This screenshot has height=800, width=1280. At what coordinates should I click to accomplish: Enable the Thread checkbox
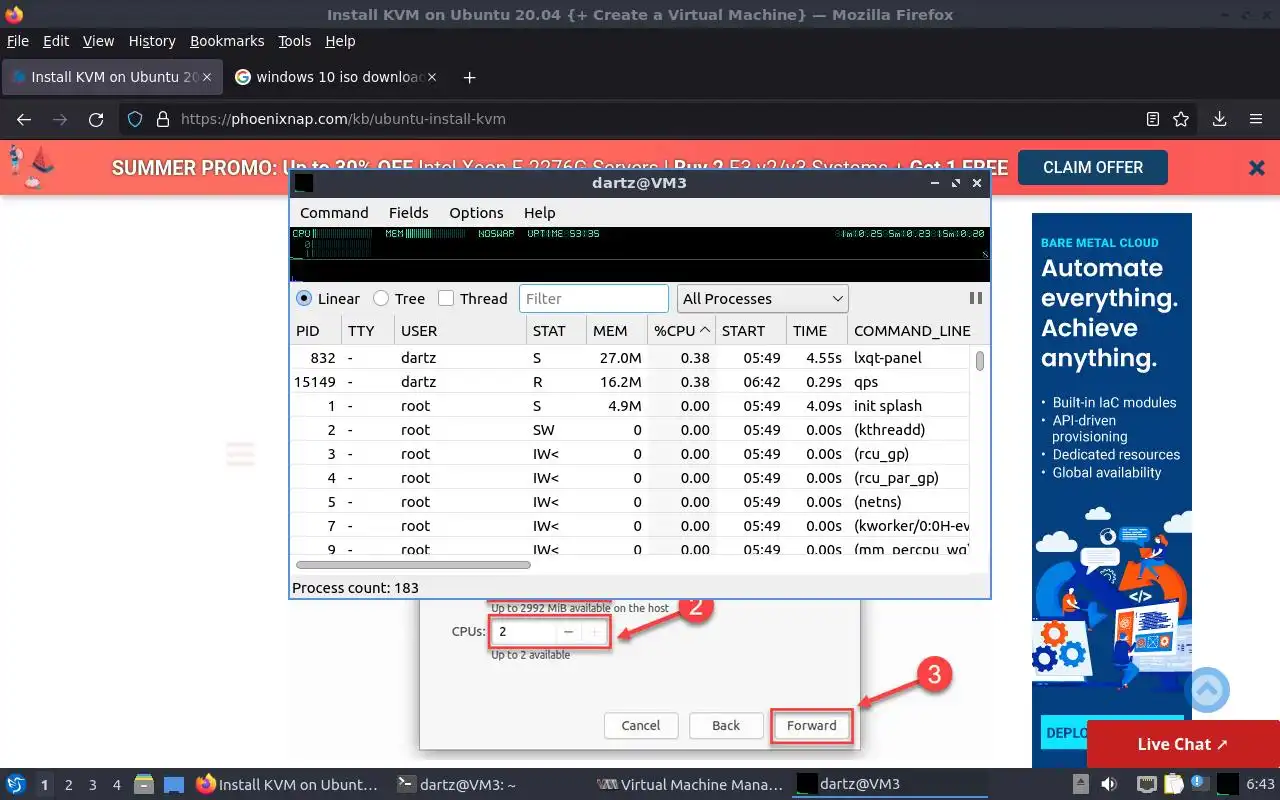[446, 298]
